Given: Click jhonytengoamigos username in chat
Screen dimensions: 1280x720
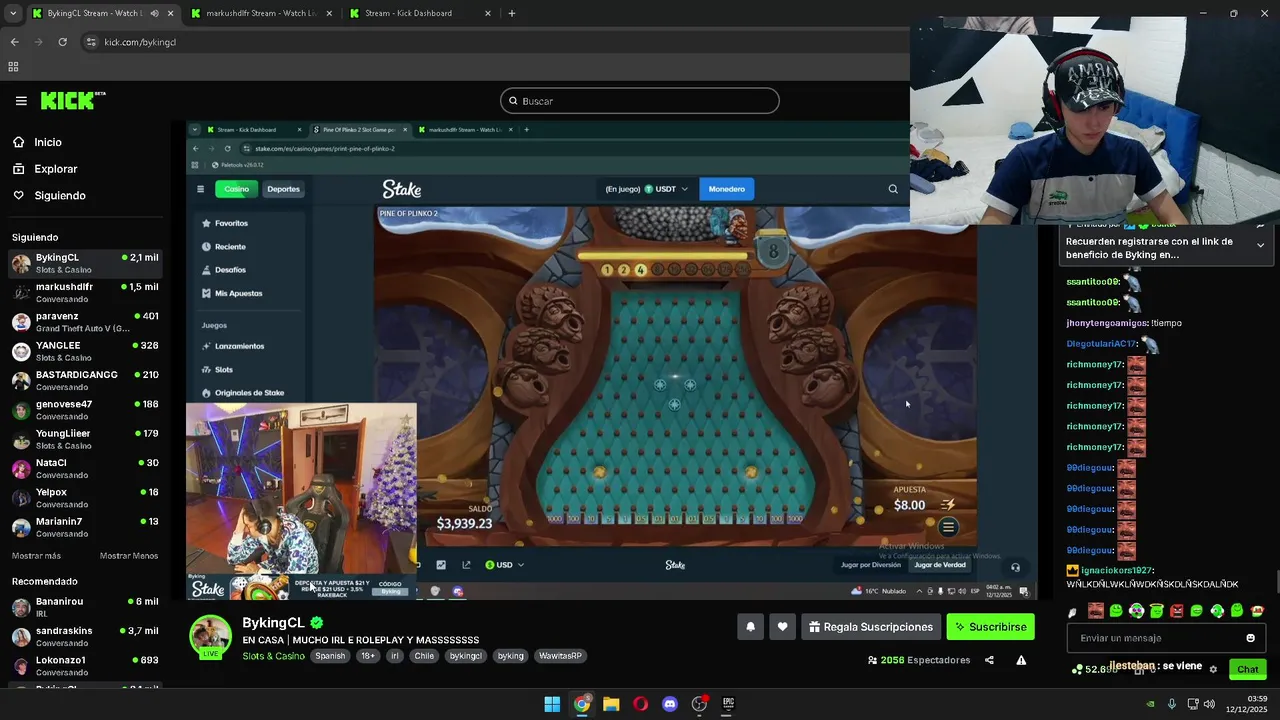Looking at the screenshot, I should pos(1106,323).
